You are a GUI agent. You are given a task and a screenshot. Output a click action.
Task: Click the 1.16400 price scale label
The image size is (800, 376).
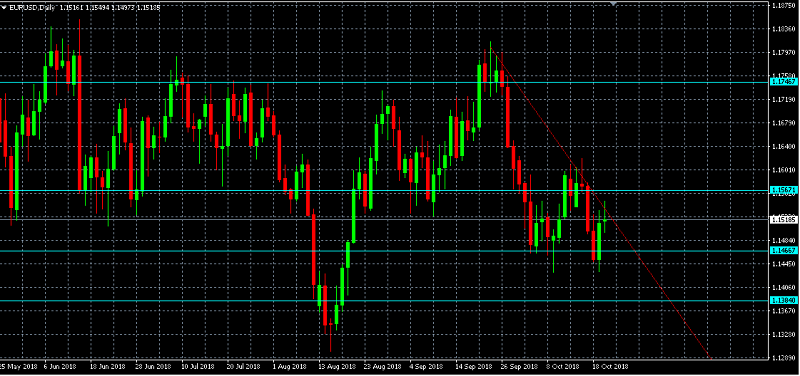click(x=784, y=146)
